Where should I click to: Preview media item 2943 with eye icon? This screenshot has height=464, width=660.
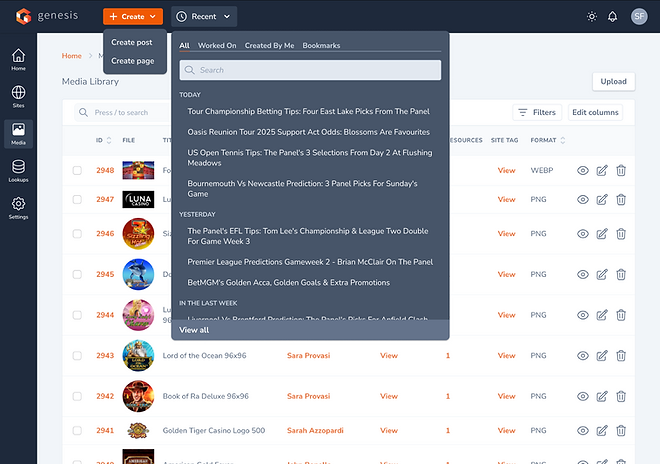pos(583,356)
